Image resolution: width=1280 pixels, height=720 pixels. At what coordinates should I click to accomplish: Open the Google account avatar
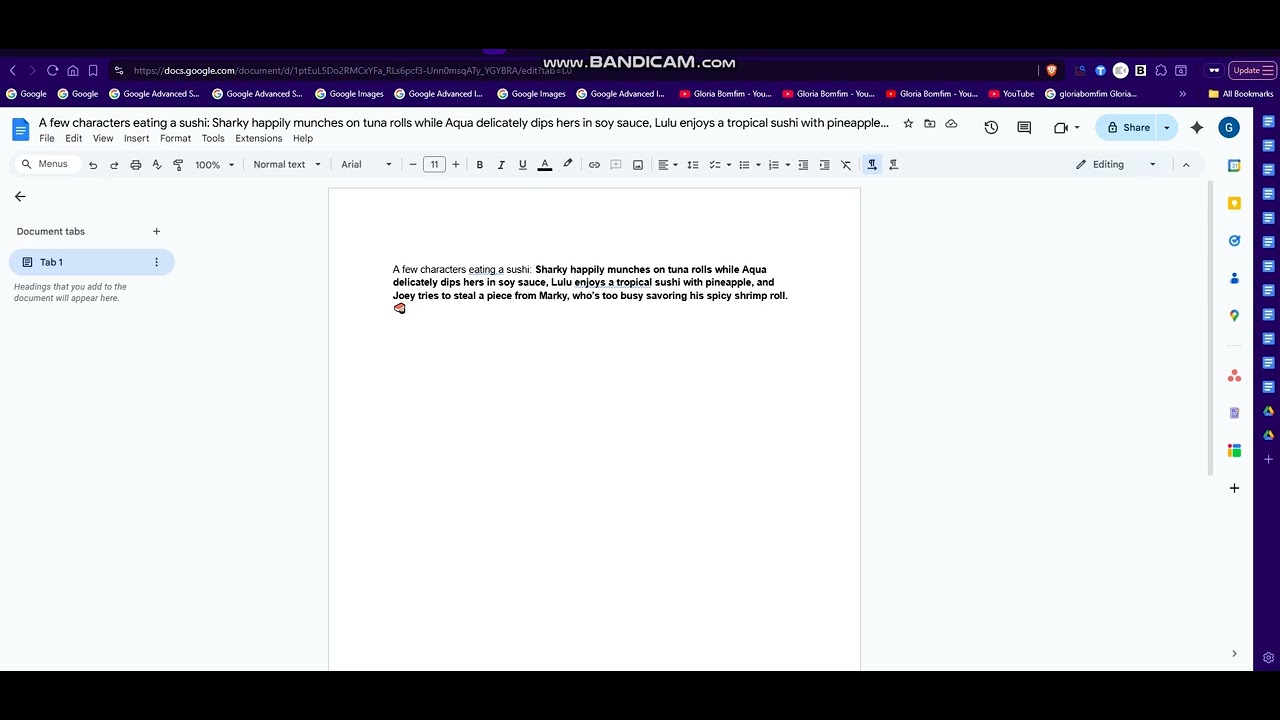1229,128
